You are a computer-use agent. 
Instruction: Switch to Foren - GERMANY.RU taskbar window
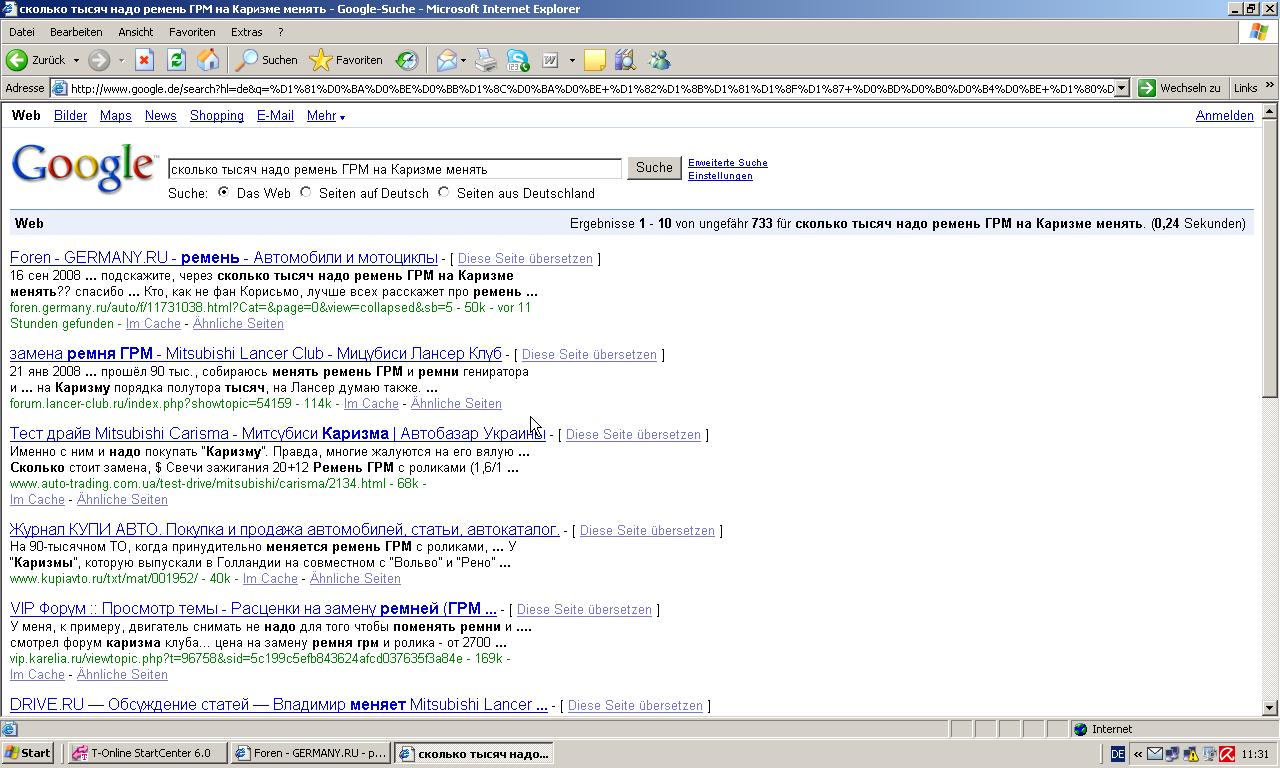point(310,753)
